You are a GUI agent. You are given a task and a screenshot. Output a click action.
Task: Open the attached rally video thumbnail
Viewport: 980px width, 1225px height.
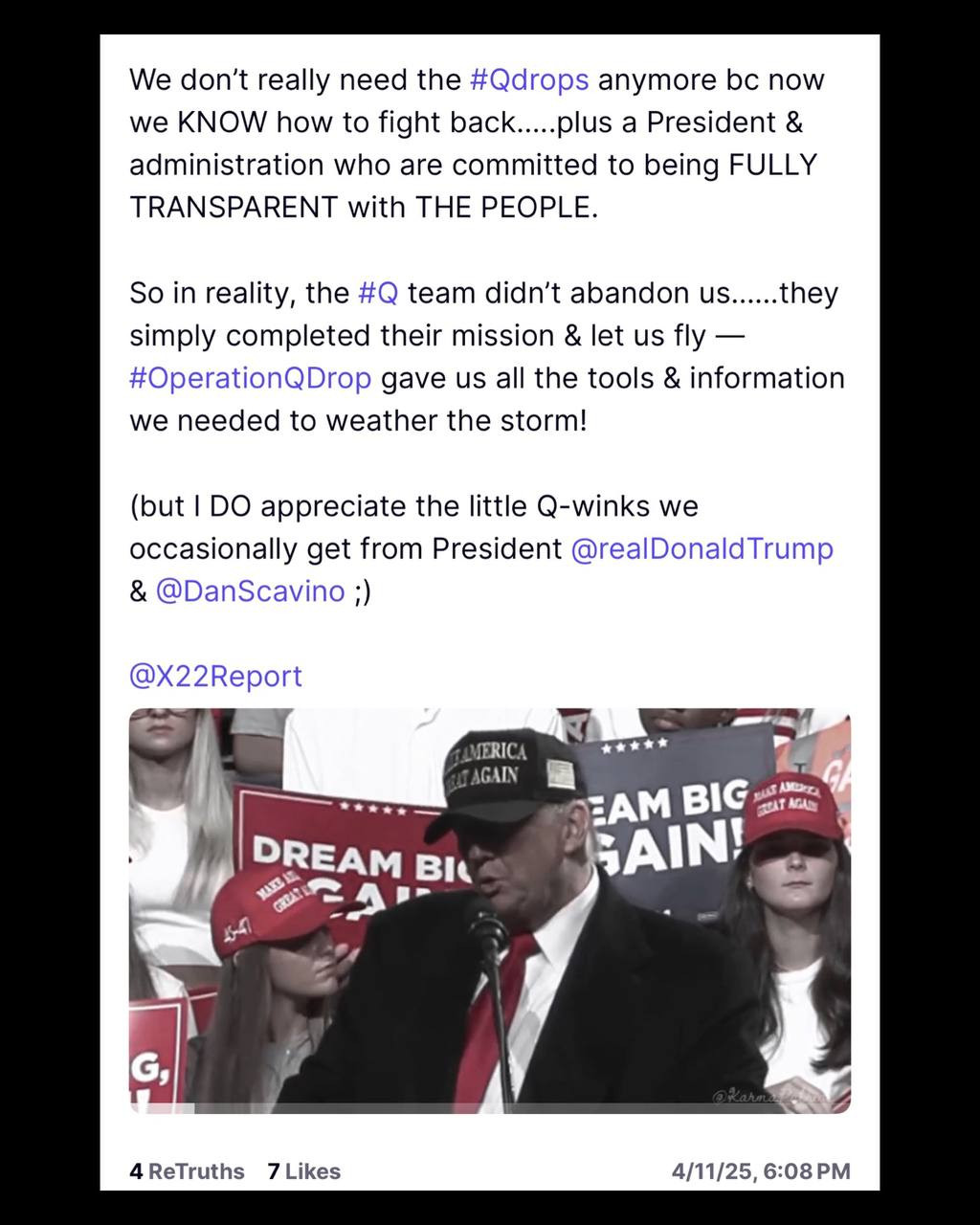pos(490,910)
